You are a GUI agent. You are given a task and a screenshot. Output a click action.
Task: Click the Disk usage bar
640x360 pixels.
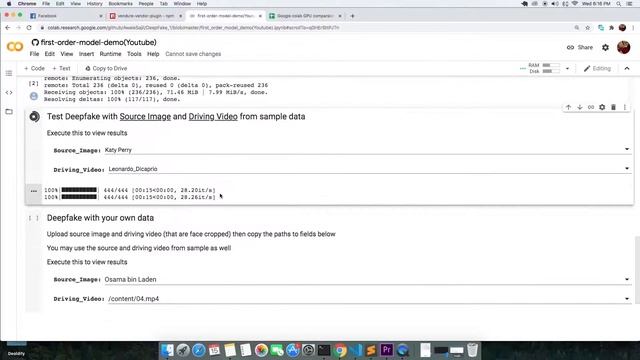point(551,71)
